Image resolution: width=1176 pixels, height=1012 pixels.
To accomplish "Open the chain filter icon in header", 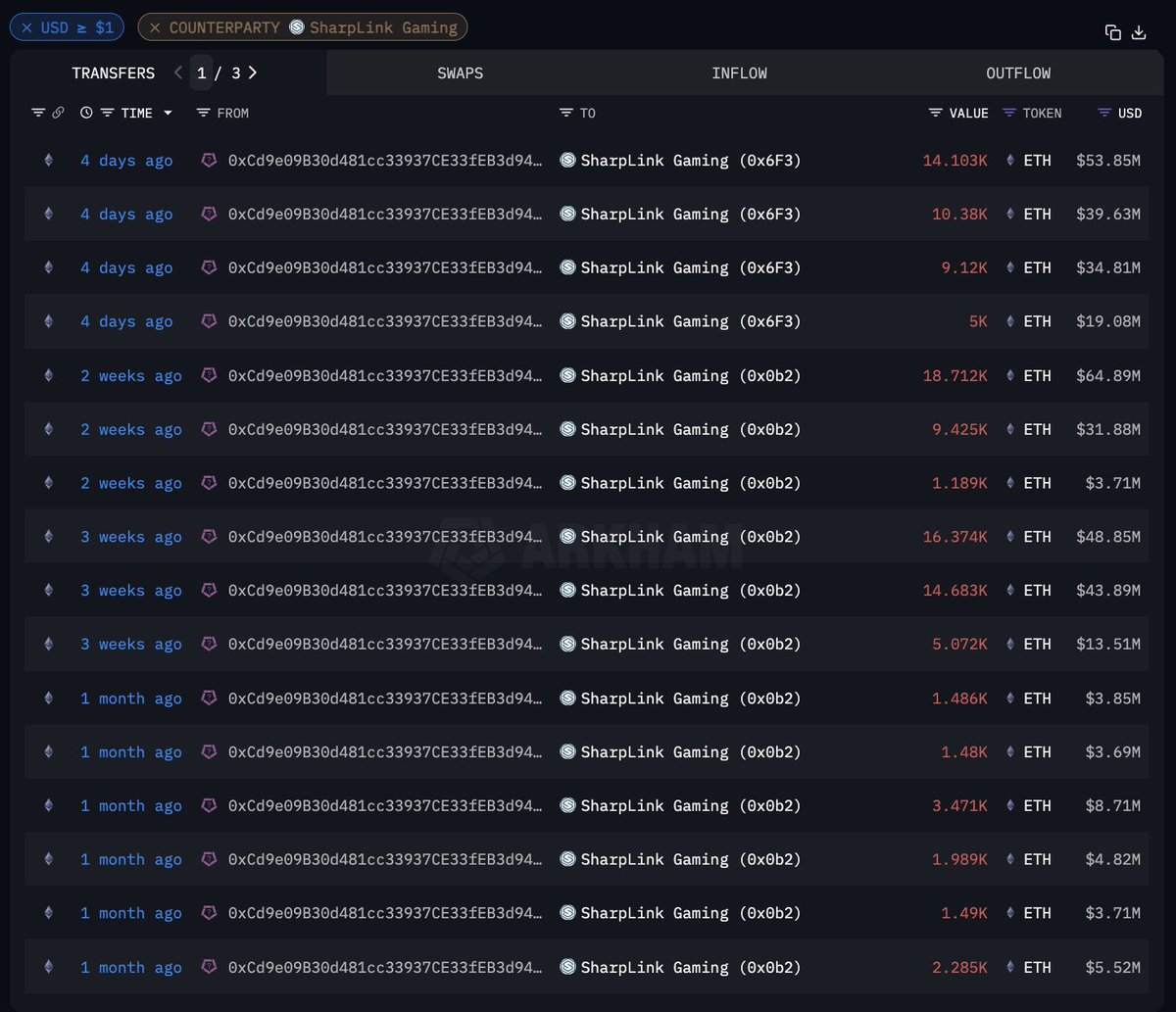I will click(x=38, y=113).
